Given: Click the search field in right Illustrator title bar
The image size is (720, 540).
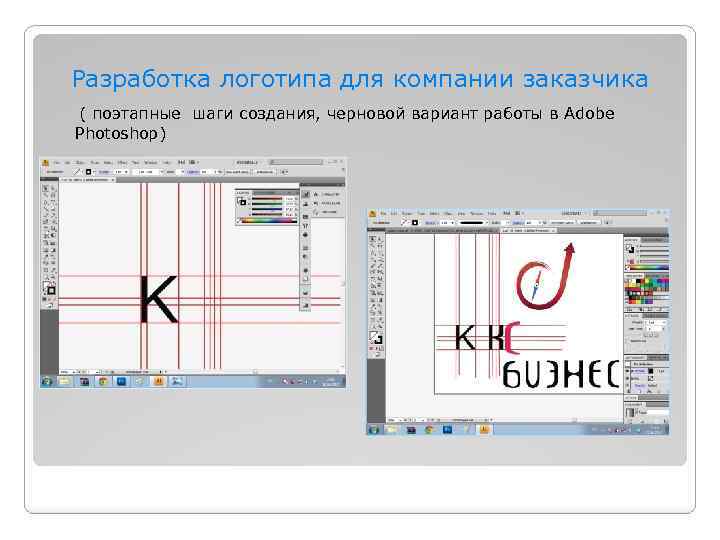Looking at the screenshot, I should (620, 213).
